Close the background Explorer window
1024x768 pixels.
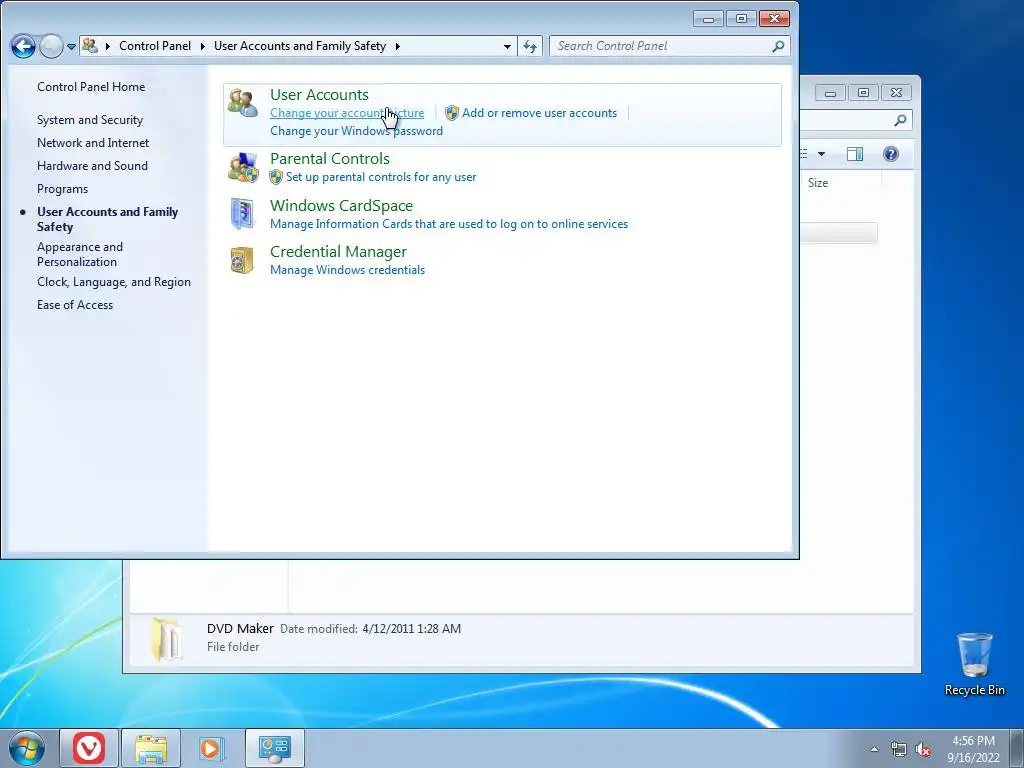click(896, 93)
